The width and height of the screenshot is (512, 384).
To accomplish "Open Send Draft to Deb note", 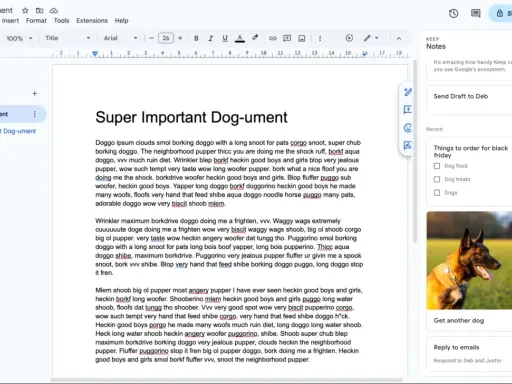I will click(x=469, y=100).
